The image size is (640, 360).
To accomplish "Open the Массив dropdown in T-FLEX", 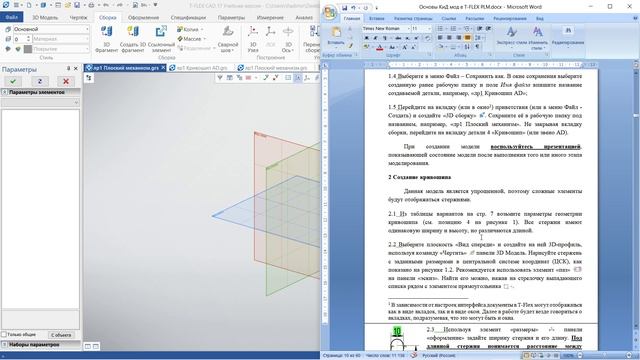I will click(x=204, y=39).
